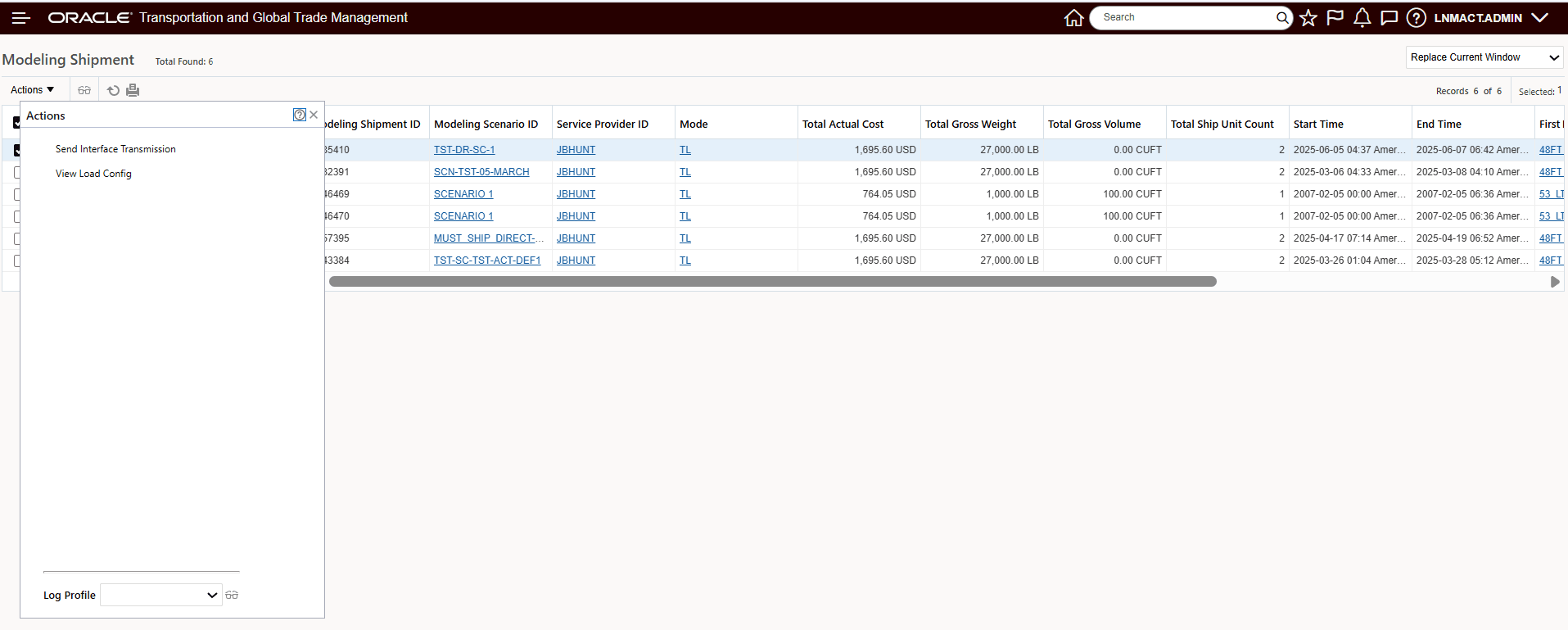Image resolution: width=1568 pixels, height=630 pixels.
Task: Open JBHUNT link in TST-DR-SC-1 row
Action: 576,150
